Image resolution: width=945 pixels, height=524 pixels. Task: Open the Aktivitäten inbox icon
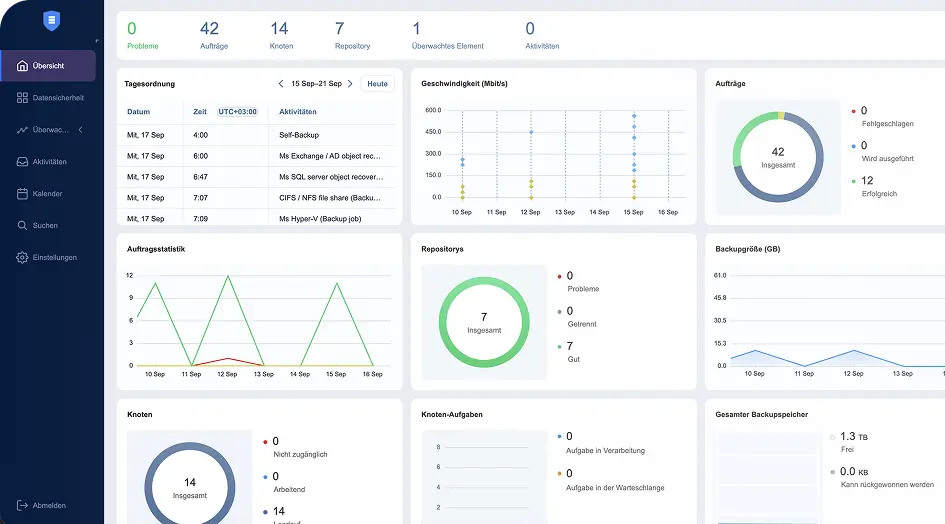pos(22,162)
